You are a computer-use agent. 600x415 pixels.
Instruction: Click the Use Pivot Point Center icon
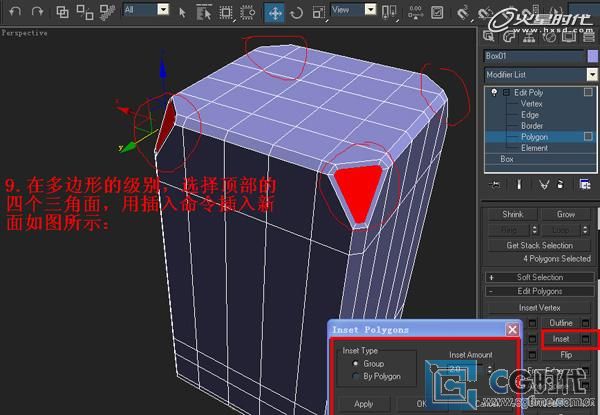[389, 12]
